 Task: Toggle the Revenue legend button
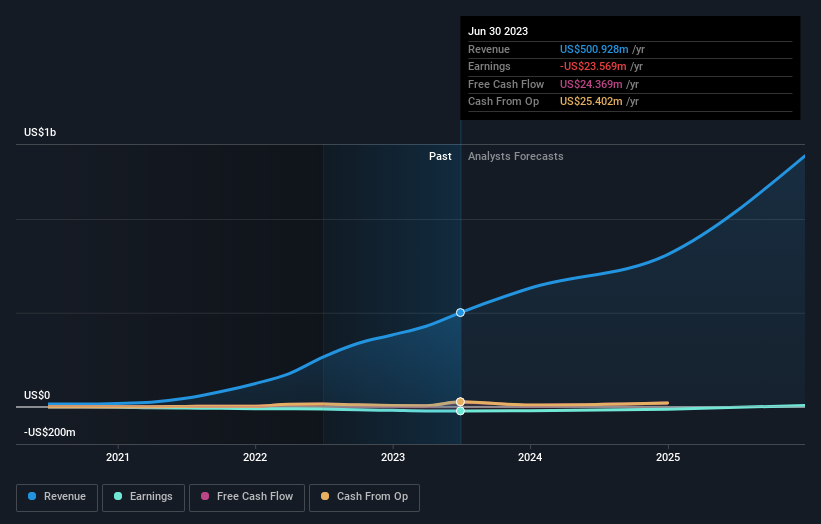[x=57, y=497]
